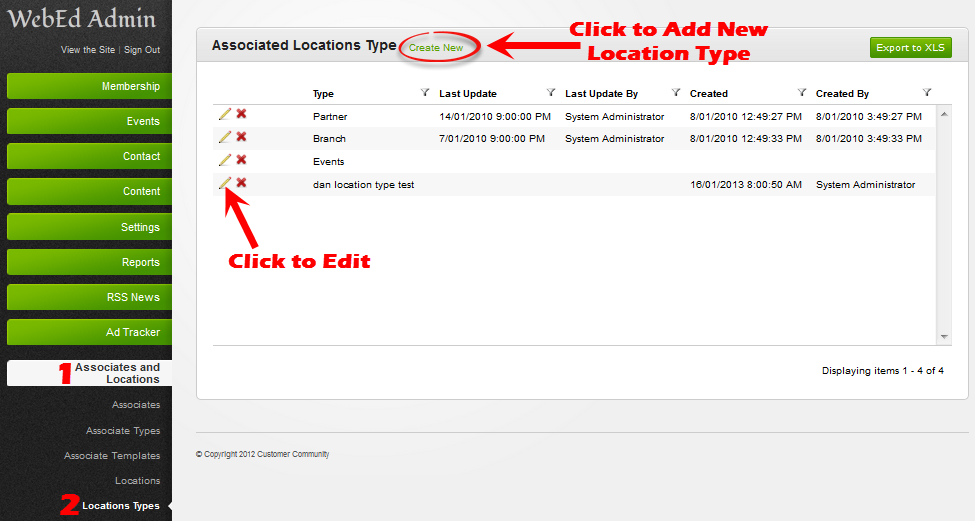Open filter for the Created column

[x=802, y=93]
